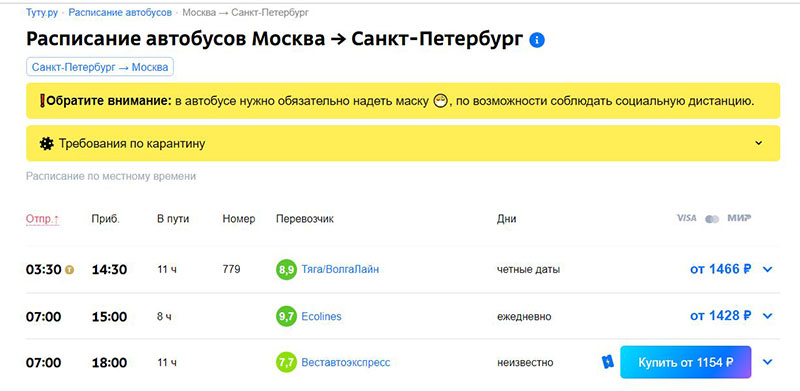Open the Ecolines carrier link
This screenshot has height=391, width=800.
tap(321, 316)
